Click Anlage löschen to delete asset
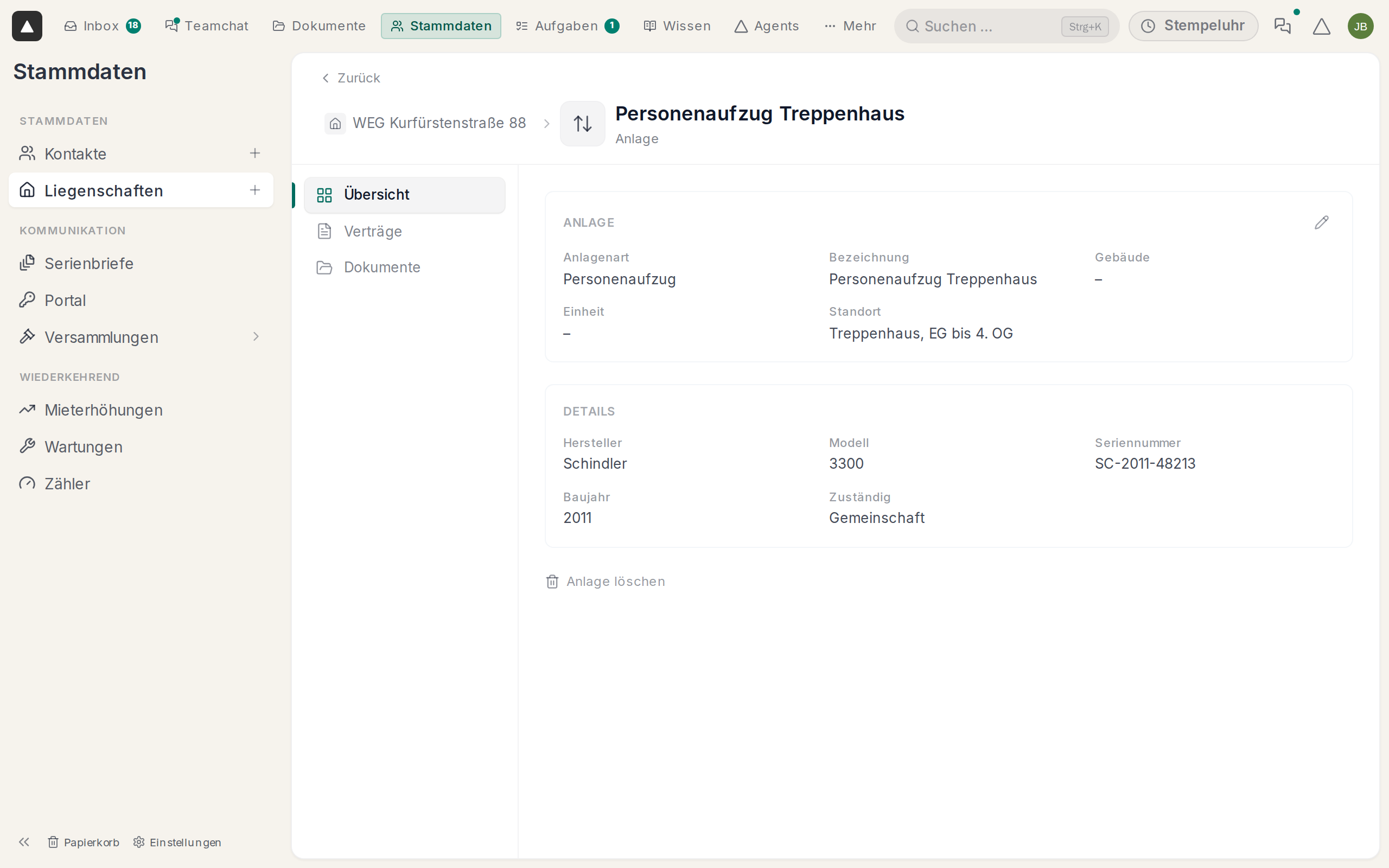Viewport: 1389px width, 868px height. point(605,582)
